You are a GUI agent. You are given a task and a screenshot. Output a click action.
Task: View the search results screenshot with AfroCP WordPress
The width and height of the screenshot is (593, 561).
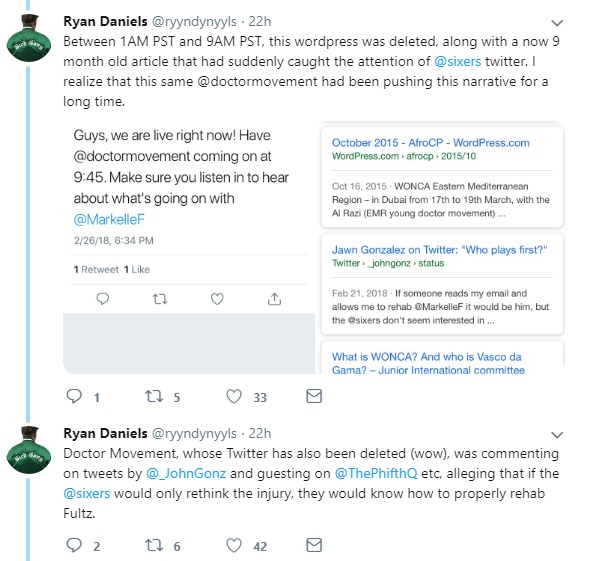[442, 247]
